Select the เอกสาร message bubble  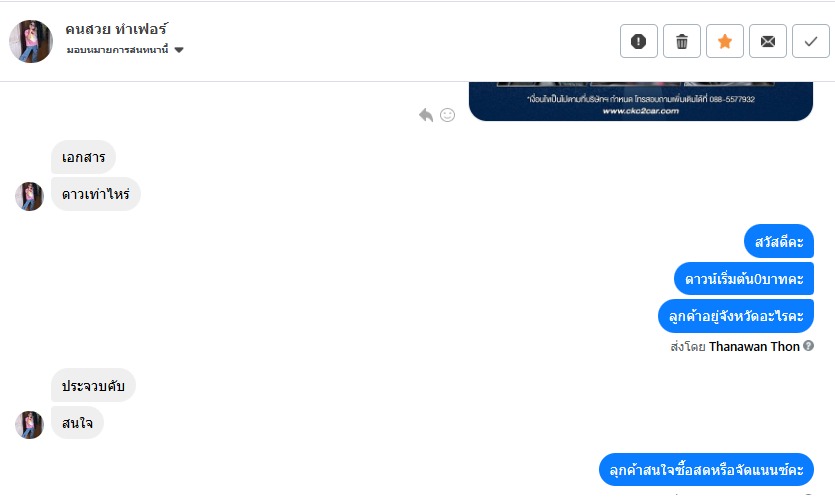click(x=84, y=157)
